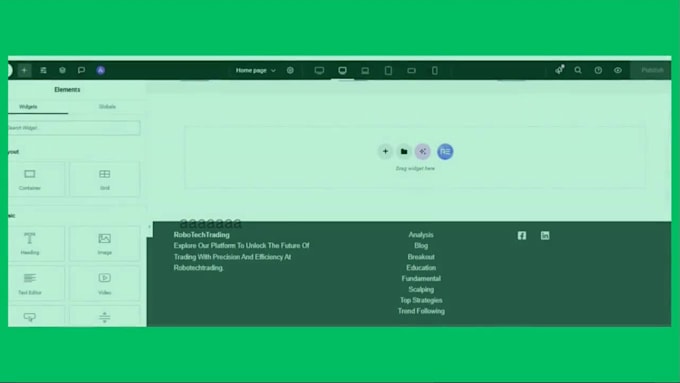This screenshot has width=680, height=383.
Task: Open AI sparkle button on canvas
Action: (423, 151)
